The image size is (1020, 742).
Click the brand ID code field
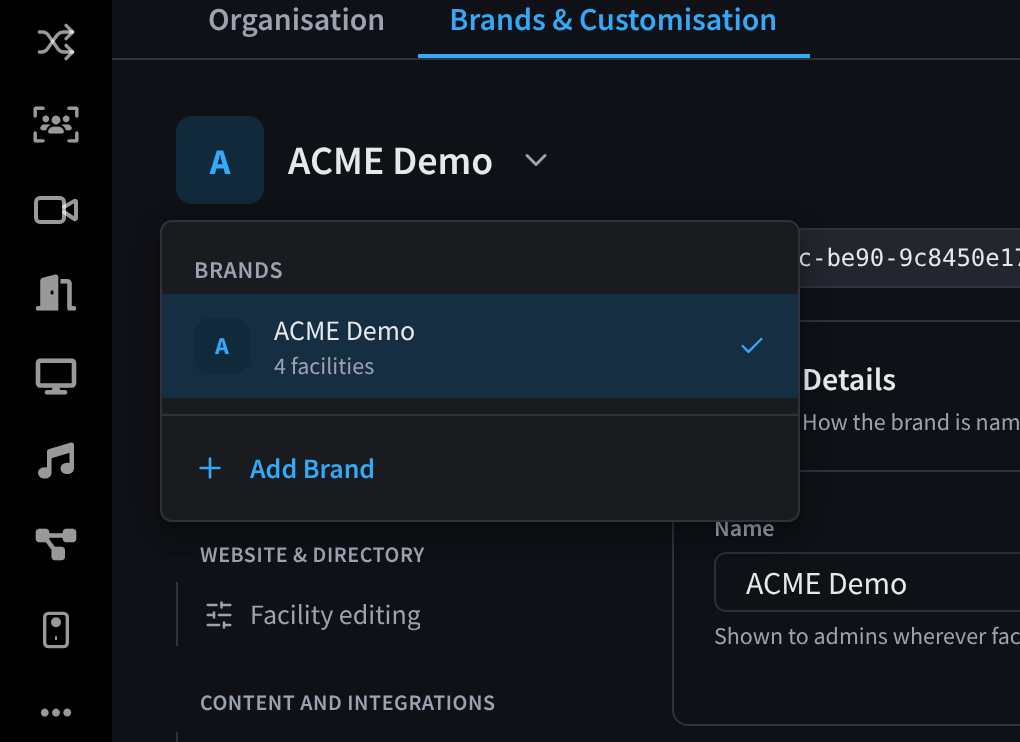click(909, 258)
